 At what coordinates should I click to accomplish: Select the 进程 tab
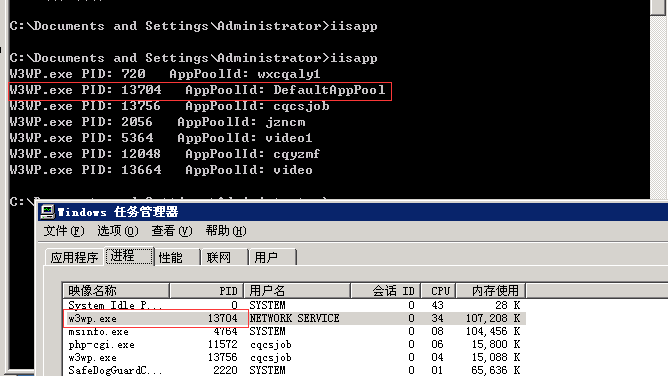point(129,256)
